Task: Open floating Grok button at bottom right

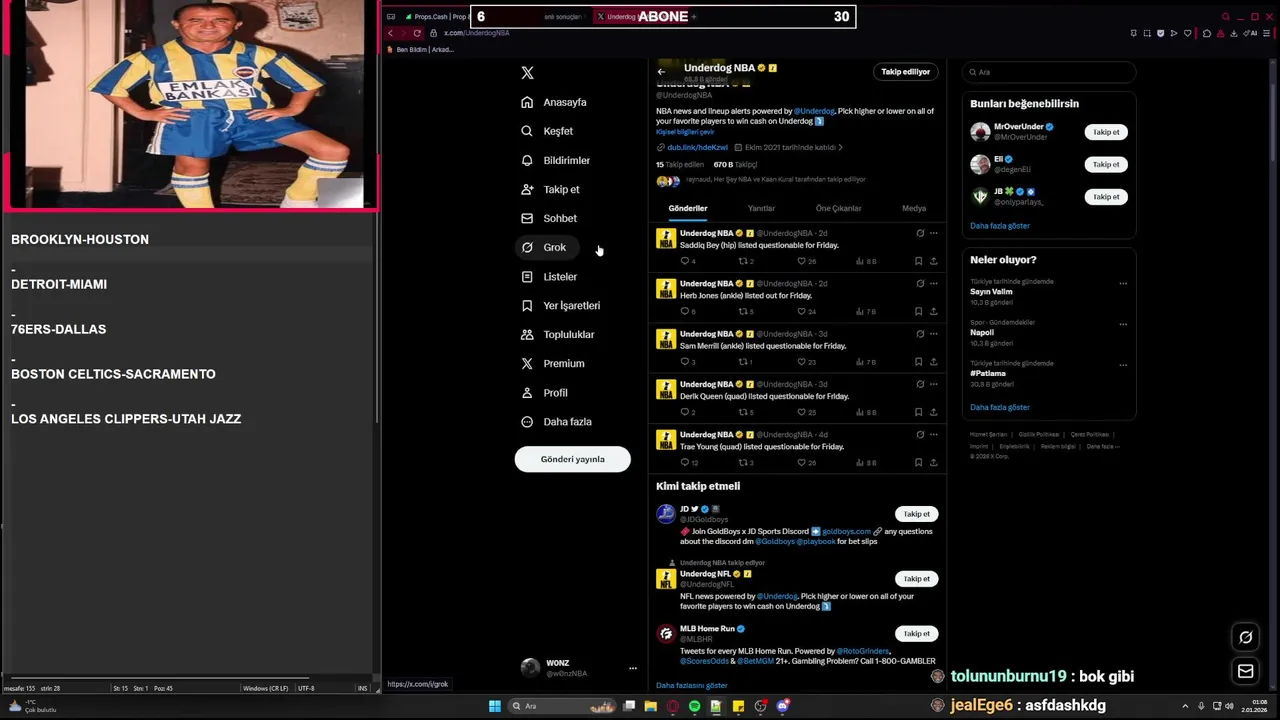Action: coord(1246,637)
